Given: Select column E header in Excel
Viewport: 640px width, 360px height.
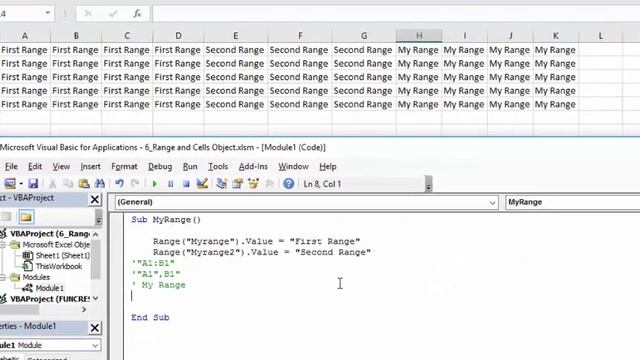Looking at the screenshot, I should pos(236,36).
